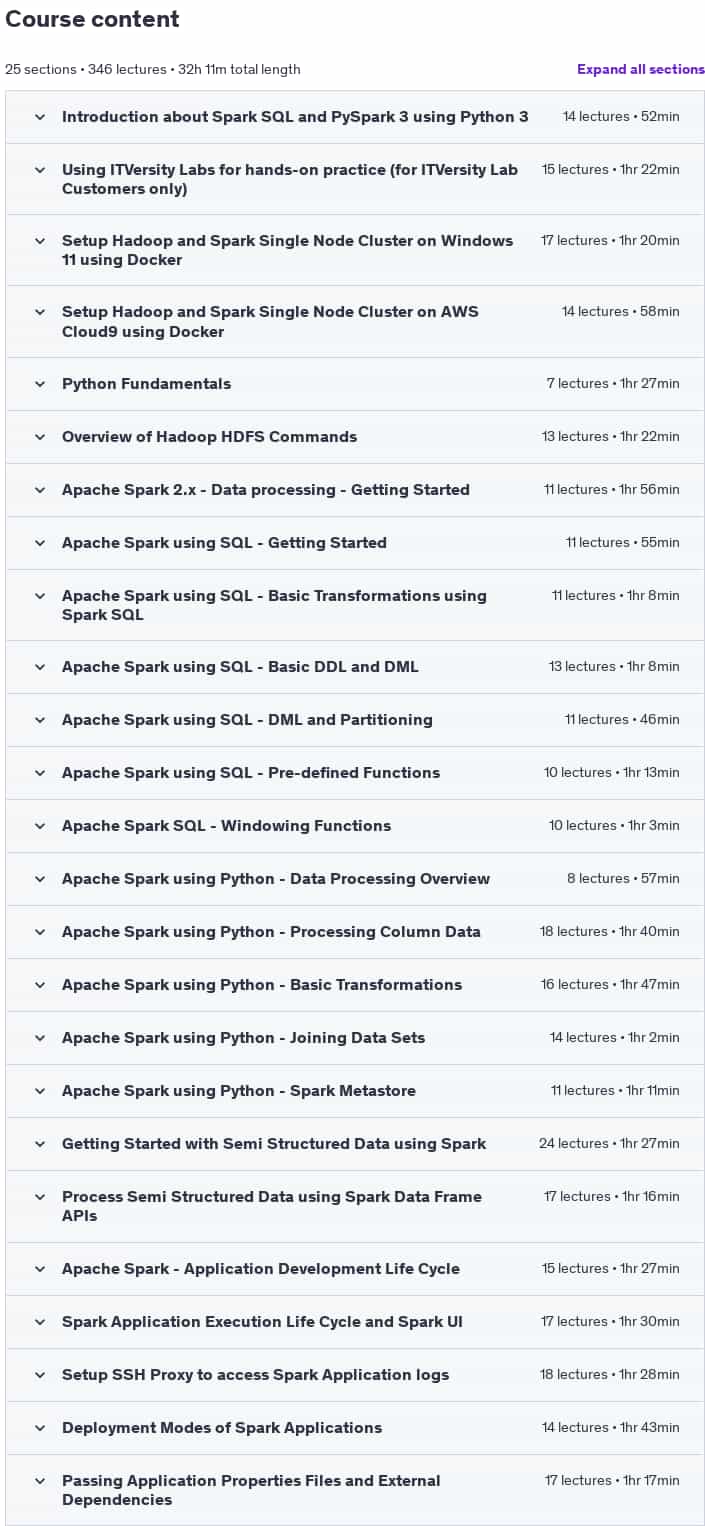Screen dimensions: 705x1526
Task: Expand chevron for Passing Application Properties Files section
Action: point(40,1481)
